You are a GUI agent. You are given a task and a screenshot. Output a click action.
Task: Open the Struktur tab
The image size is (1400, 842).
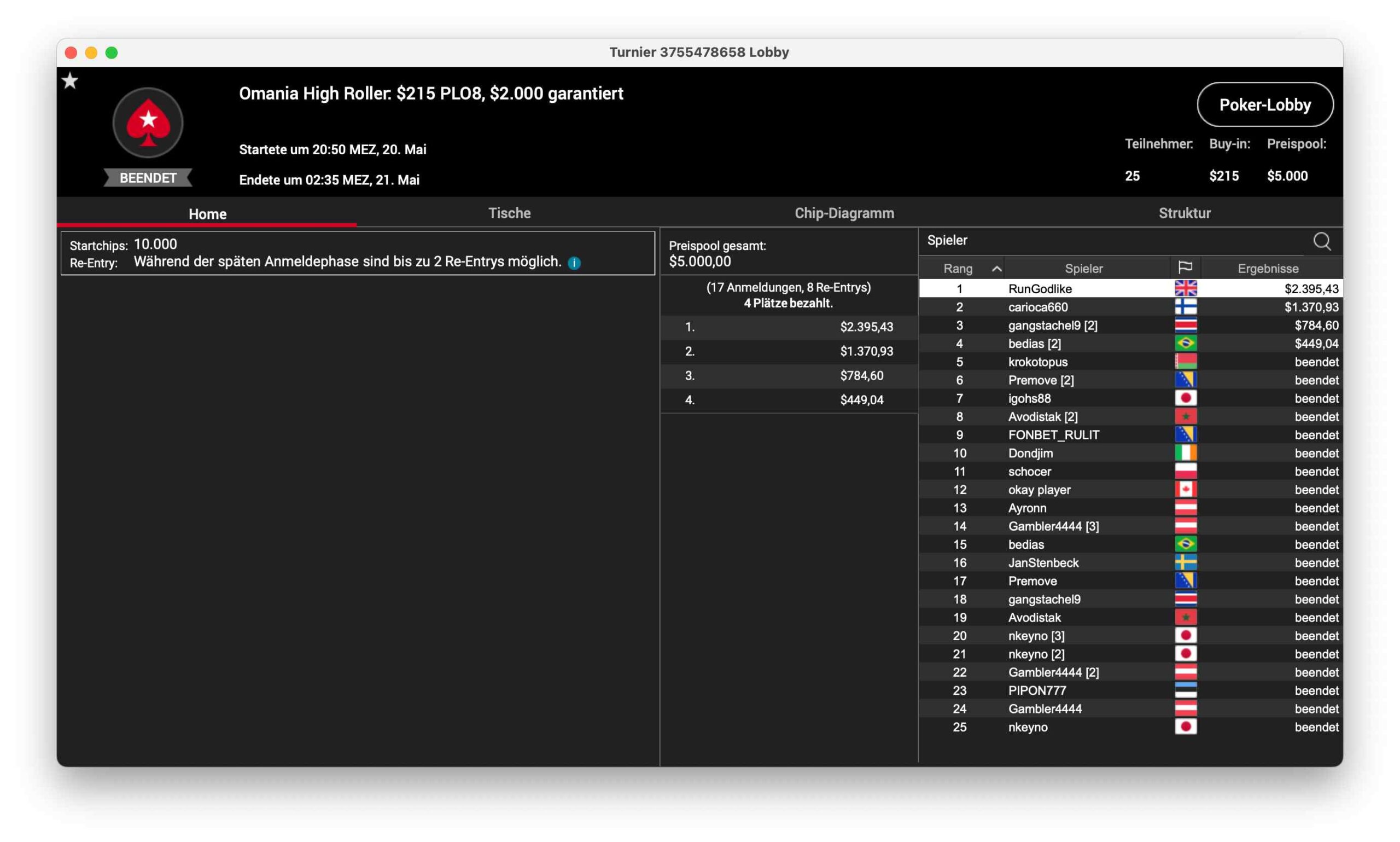pos(1184,213)
